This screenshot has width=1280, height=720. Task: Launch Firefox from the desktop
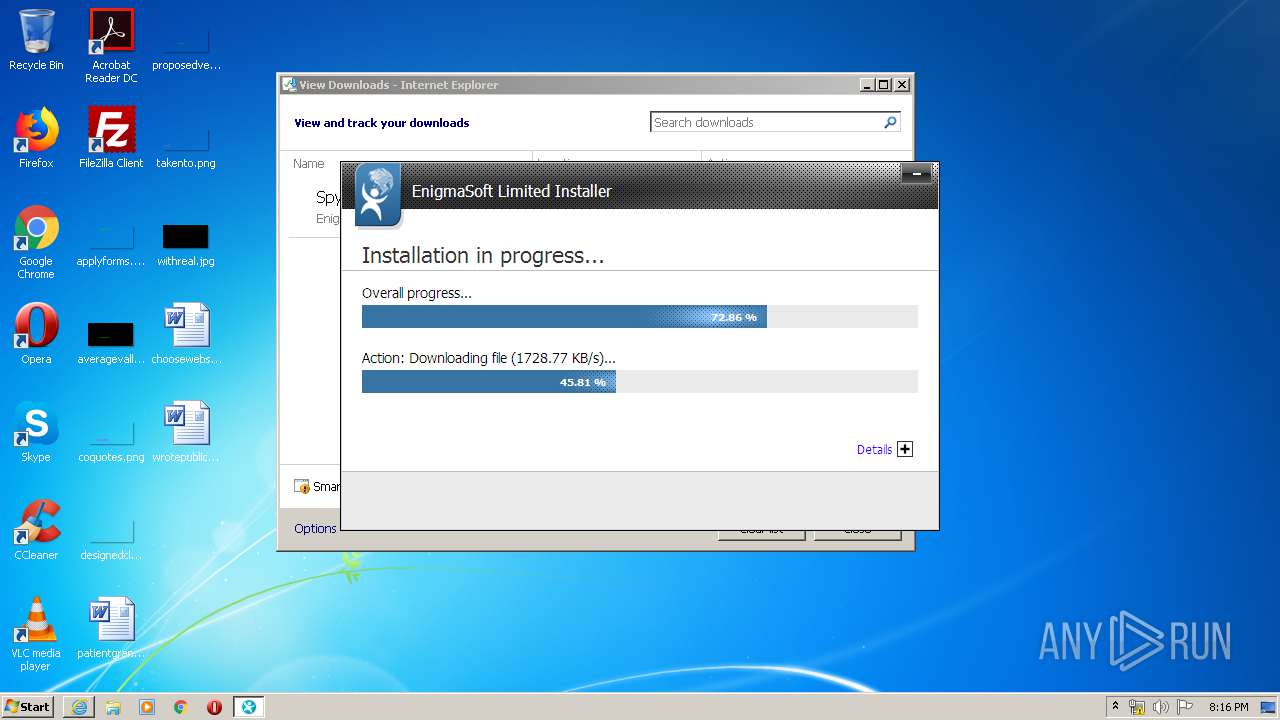tap(36, 138)
